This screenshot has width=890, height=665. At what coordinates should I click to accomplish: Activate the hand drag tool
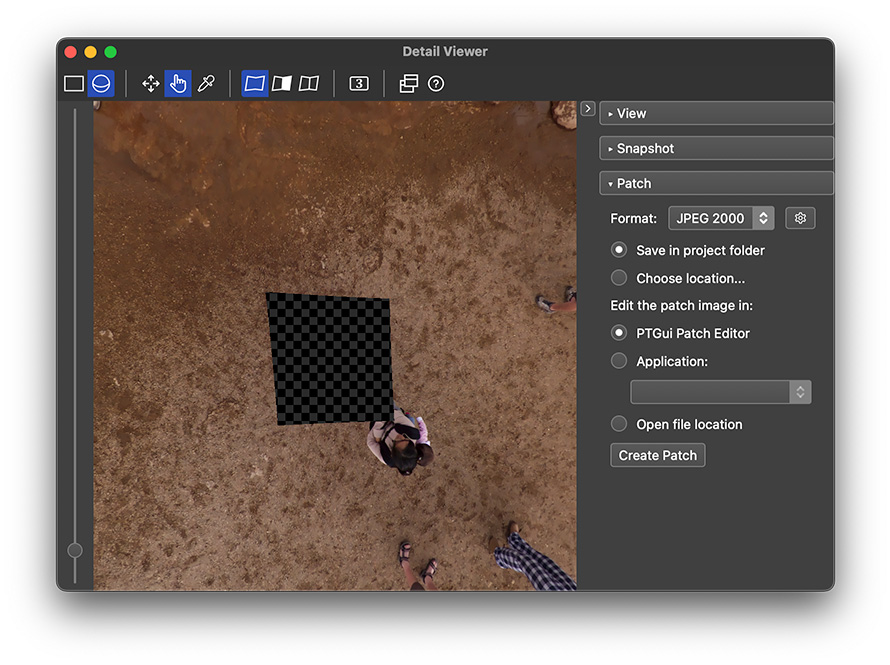(x=178, y=83)
